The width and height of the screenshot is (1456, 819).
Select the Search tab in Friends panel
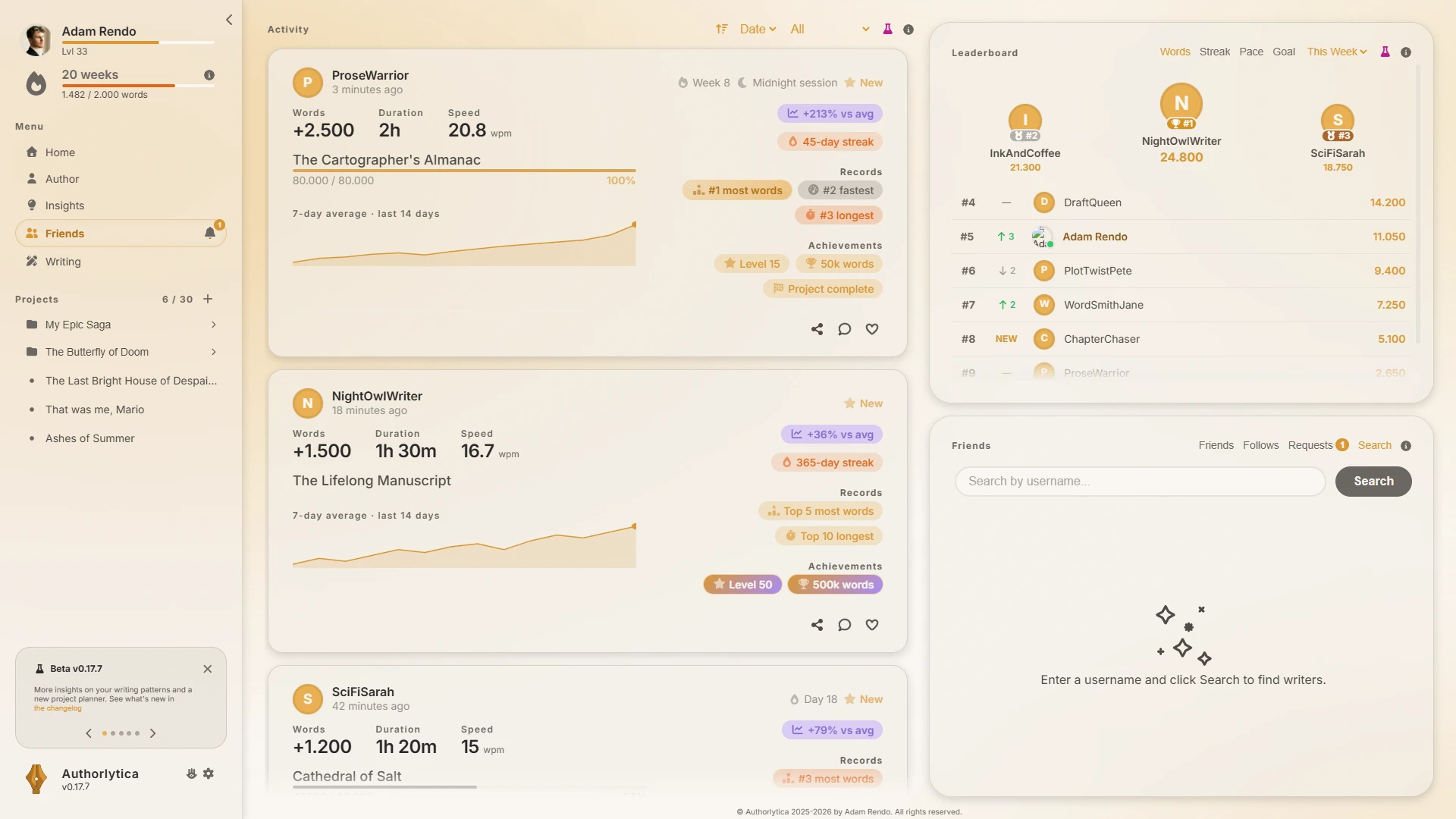(1374, 445)
